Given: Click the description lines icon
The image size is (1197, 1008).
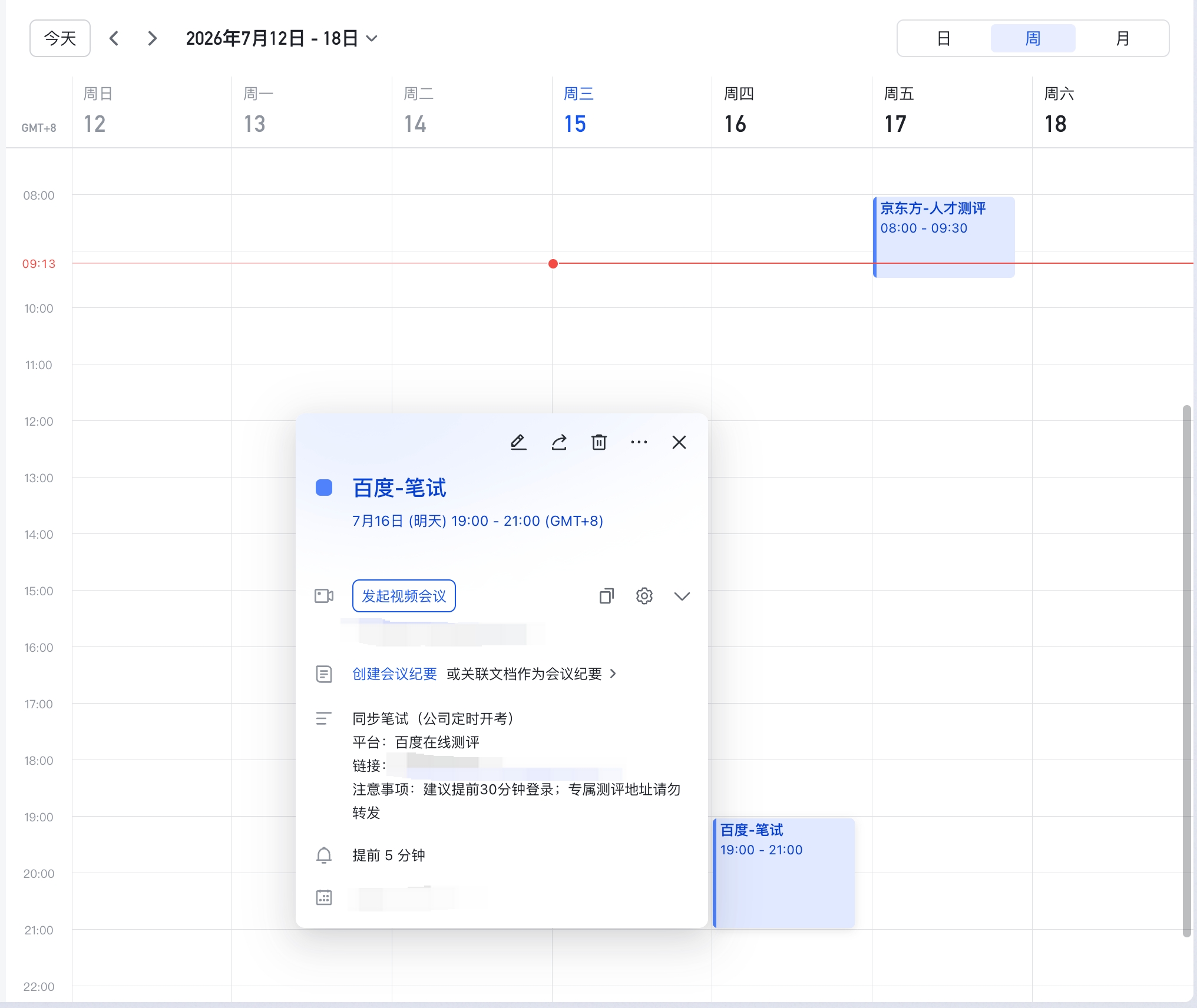Looking at the screenshot, I should 324,718.
